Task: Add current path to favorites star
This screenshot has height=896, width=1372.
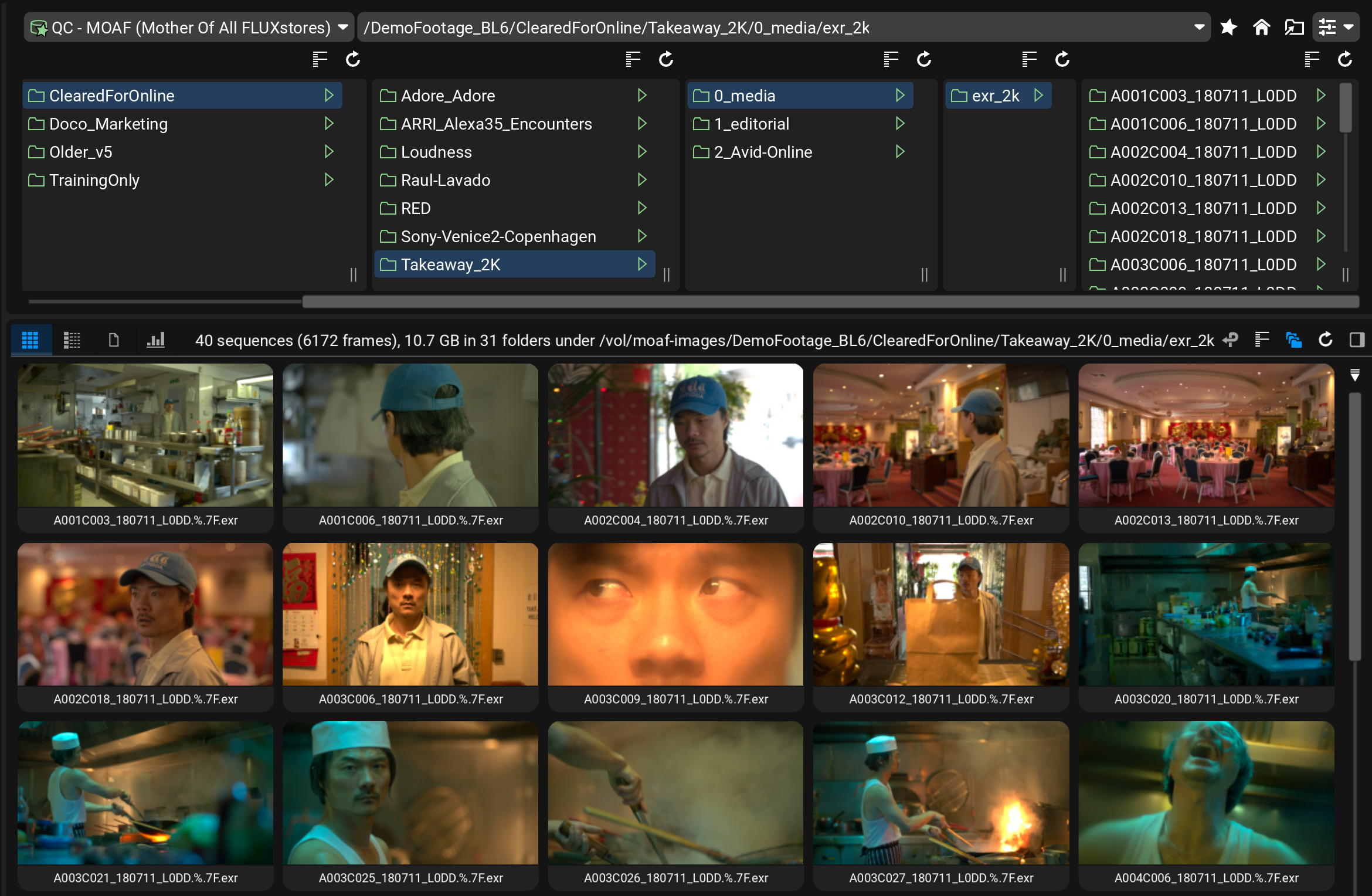Action: 1228,28
